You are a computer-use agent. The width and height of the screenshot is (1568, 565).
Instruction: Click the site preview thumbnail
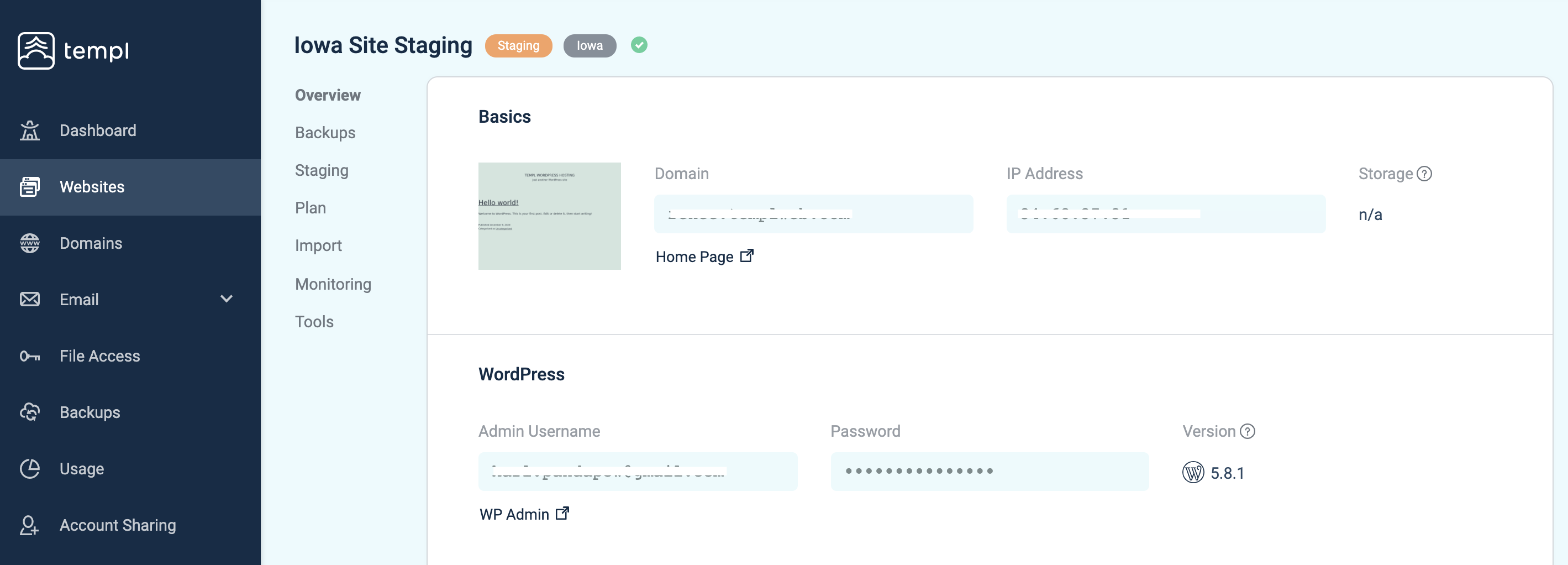pos(549,216)
